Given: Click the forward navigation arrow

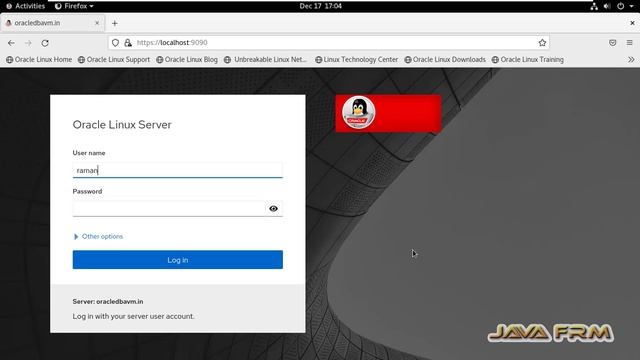Looking at the screenshot, I should pos(28,43).
